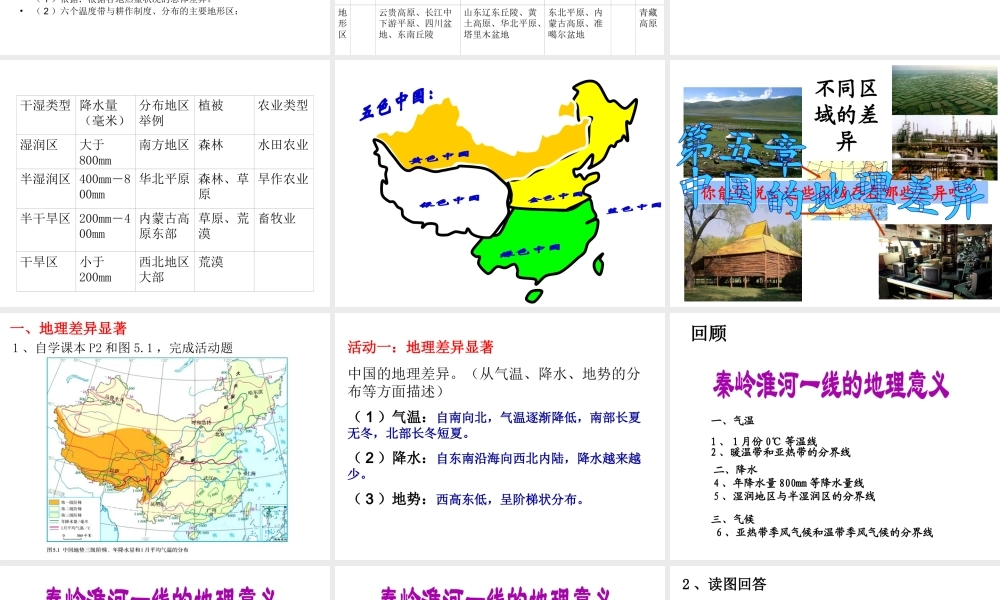Click the (3)地势 line
The image size is (1000, 600).
pyautogui.click(x=467, y=499)
